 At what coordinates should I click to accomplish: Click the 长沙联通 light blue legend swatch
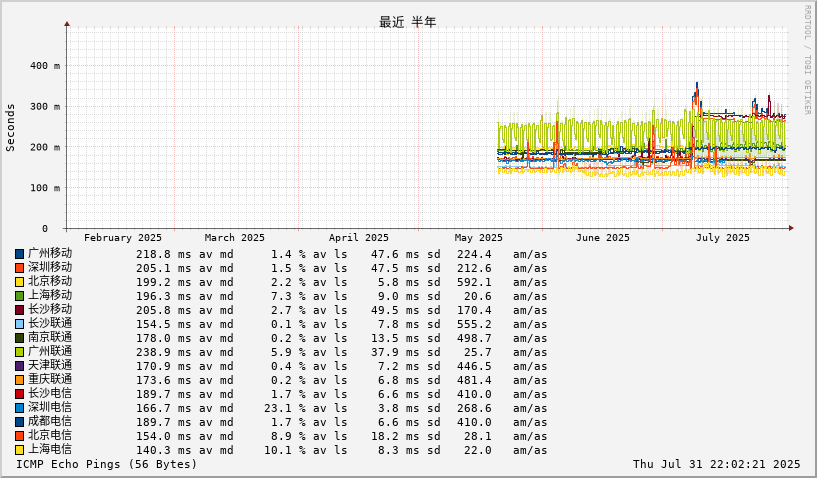pyautogui.click(x=20, y=325)
